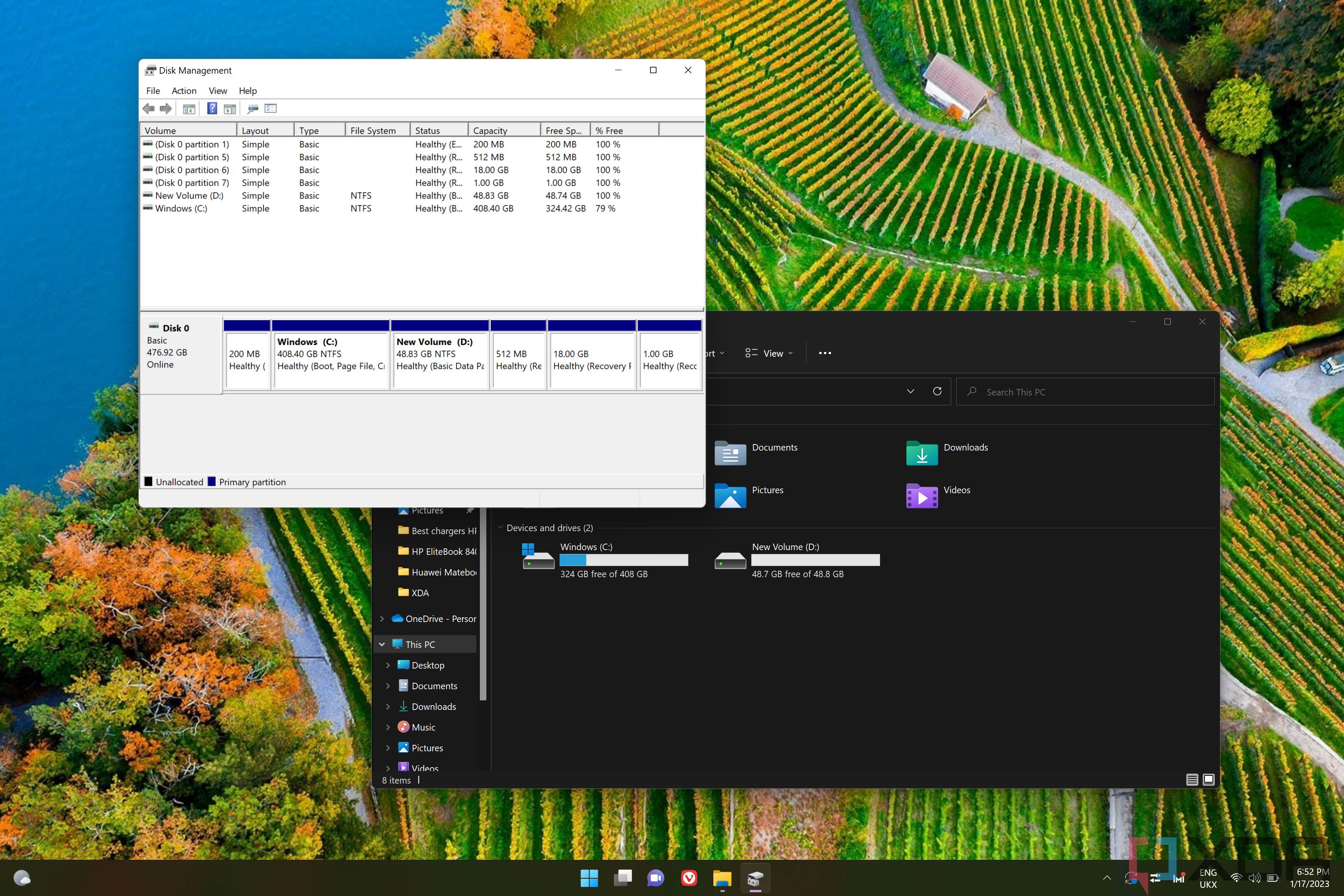
Task: Expand the Desktop node under This PC
Action: point(388,665)
